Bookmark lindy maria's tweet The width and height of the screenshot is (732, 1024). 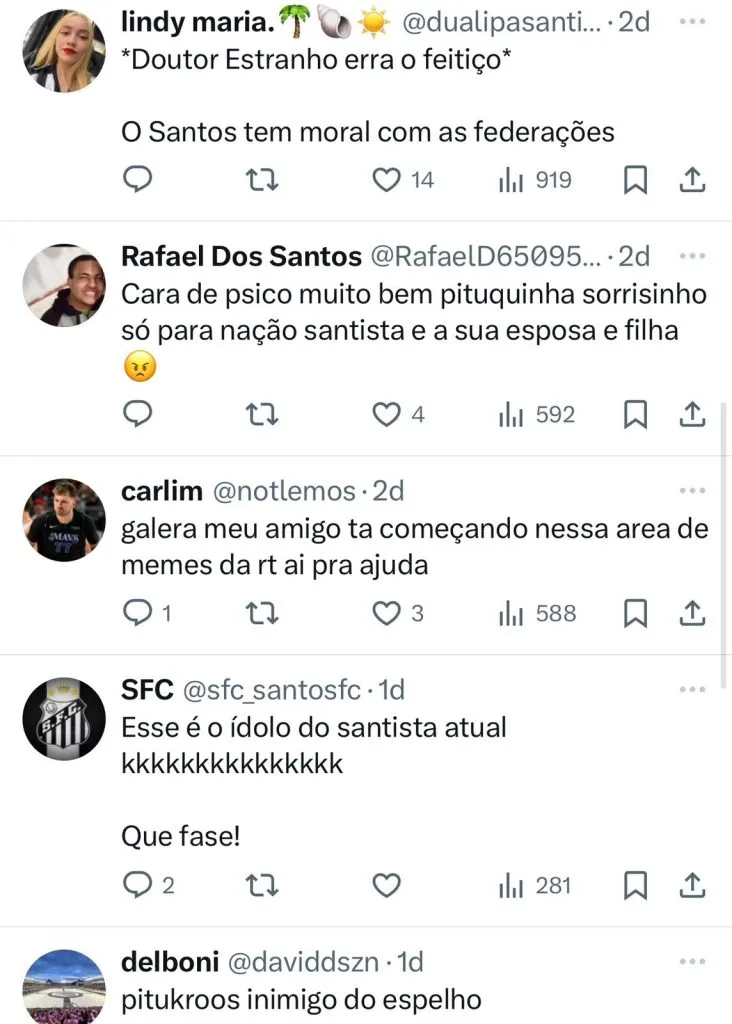click(x=636, y=180)
